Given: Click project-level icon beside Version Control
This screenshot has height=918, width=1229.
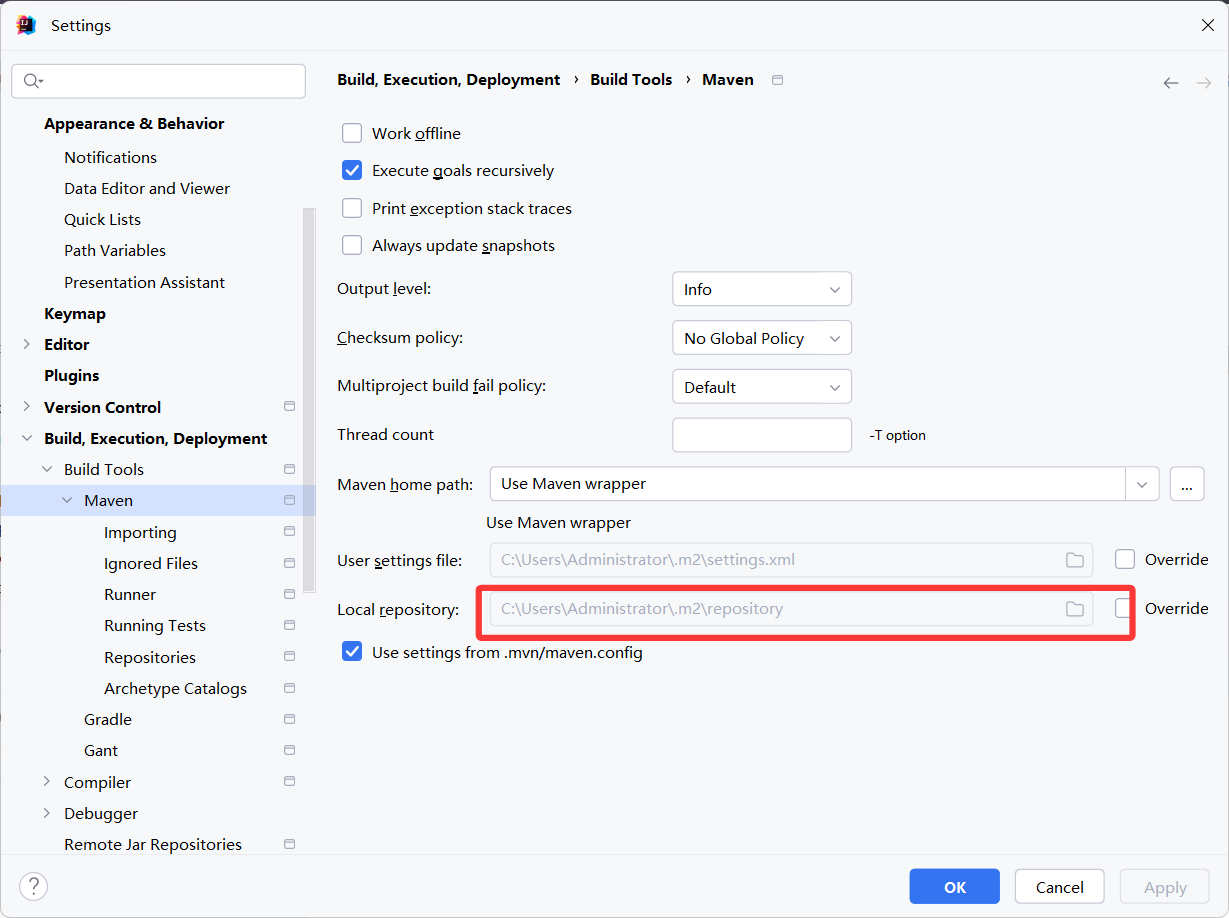Looking at the screenshot, I should pos(290,407).
